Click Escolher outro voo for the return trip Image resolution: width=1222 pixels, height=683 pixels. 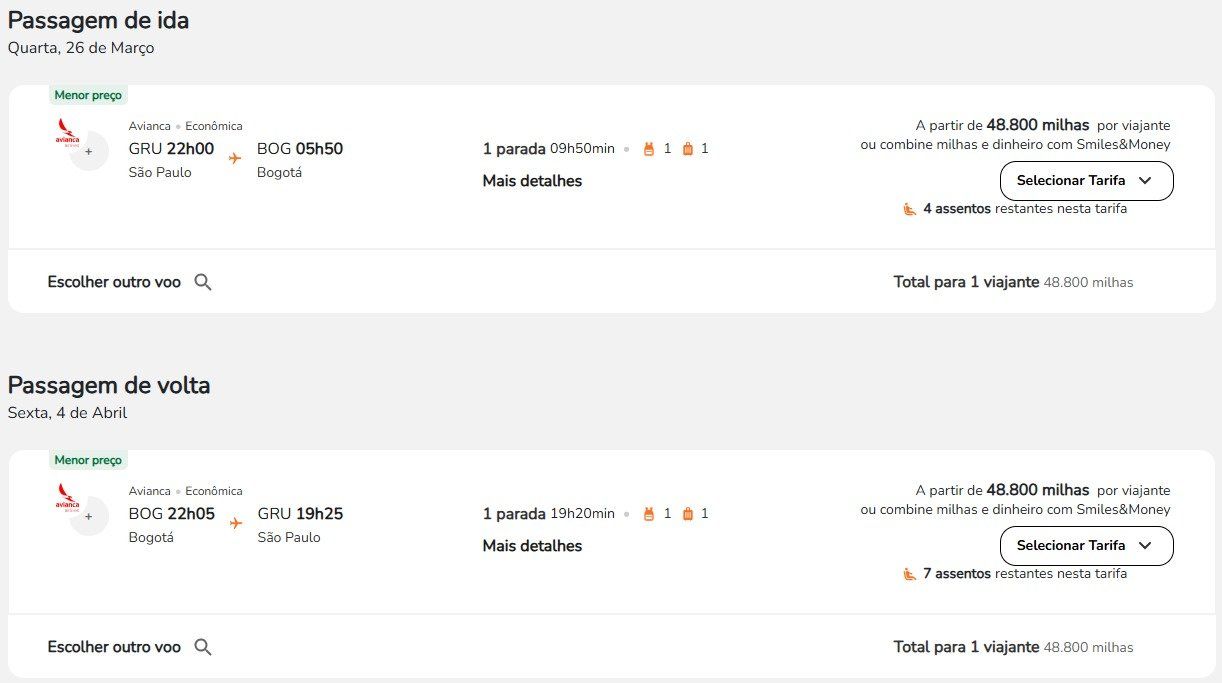(114, 647)
